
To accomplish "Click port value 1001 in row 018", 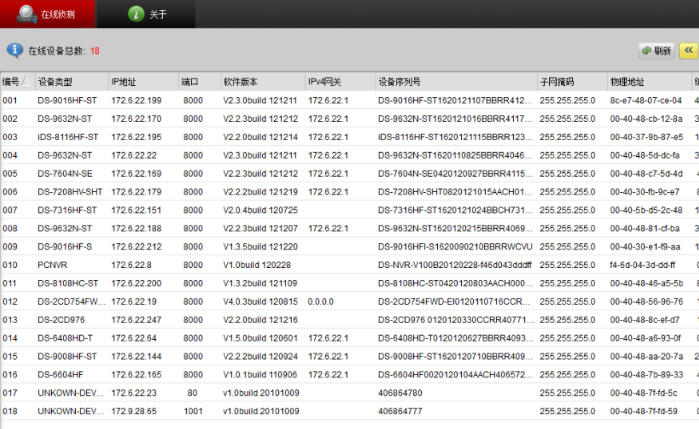I will click(x=193, y=411).
